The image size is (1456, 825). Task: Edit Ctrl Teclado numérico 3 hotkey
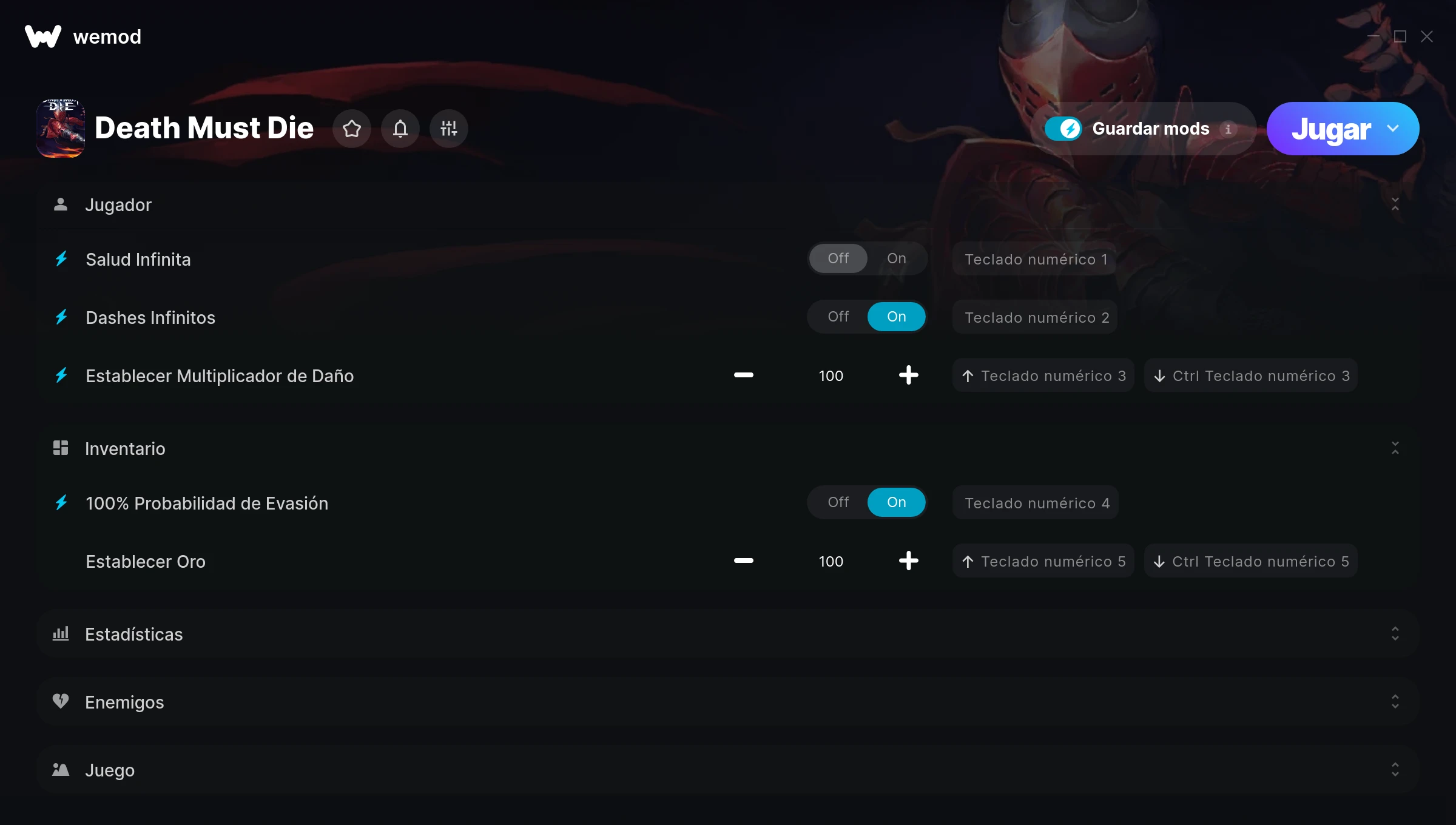click(1251, 375)
